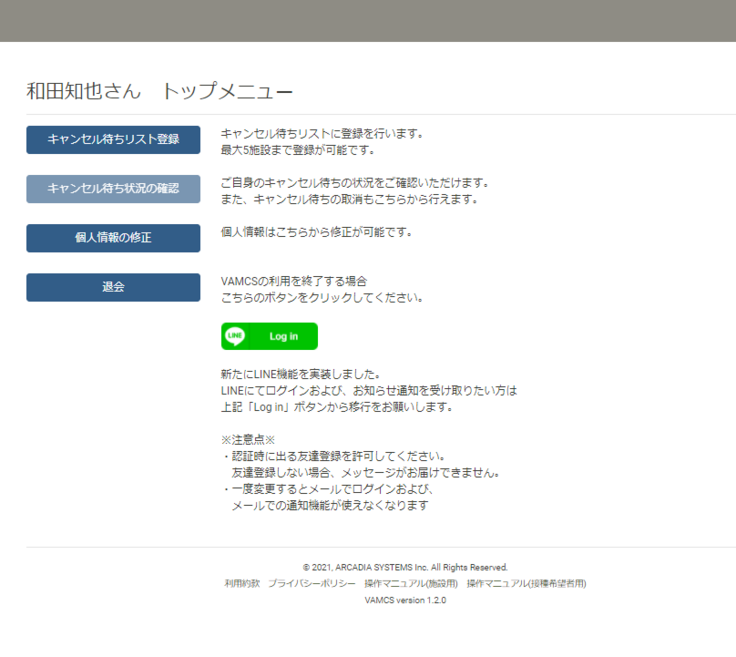Click the ※注意点※ notice heading
The height and width of the screenshot is (657, 736).
[248, 440]
